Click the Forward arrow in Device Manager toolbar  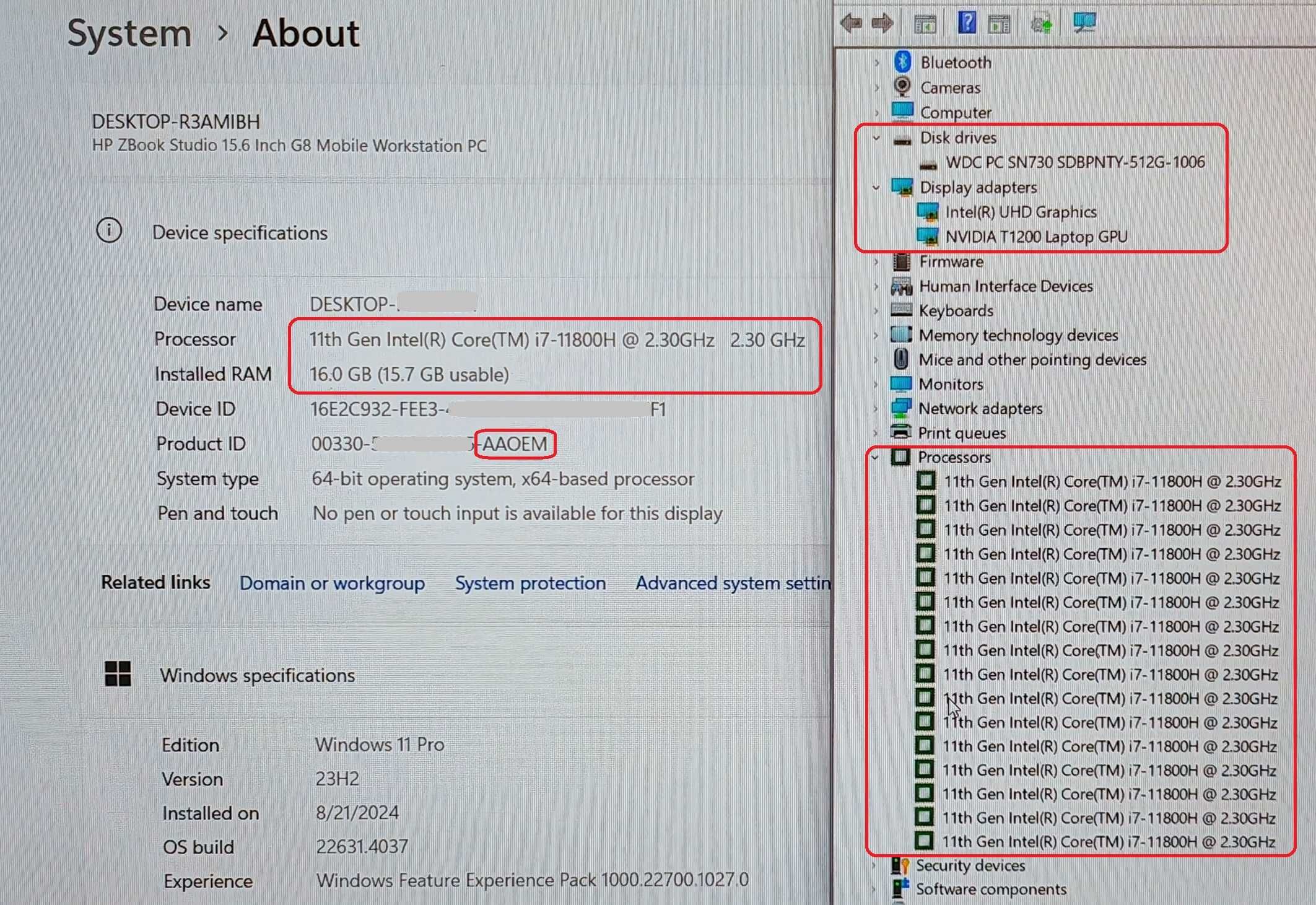[882, 24]
